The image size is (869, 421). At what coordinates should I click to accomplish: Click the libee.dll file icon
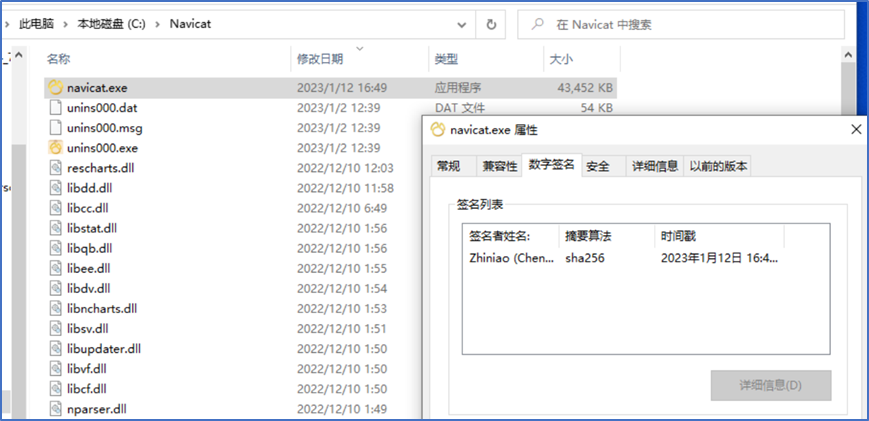click(x=55, y=269)
